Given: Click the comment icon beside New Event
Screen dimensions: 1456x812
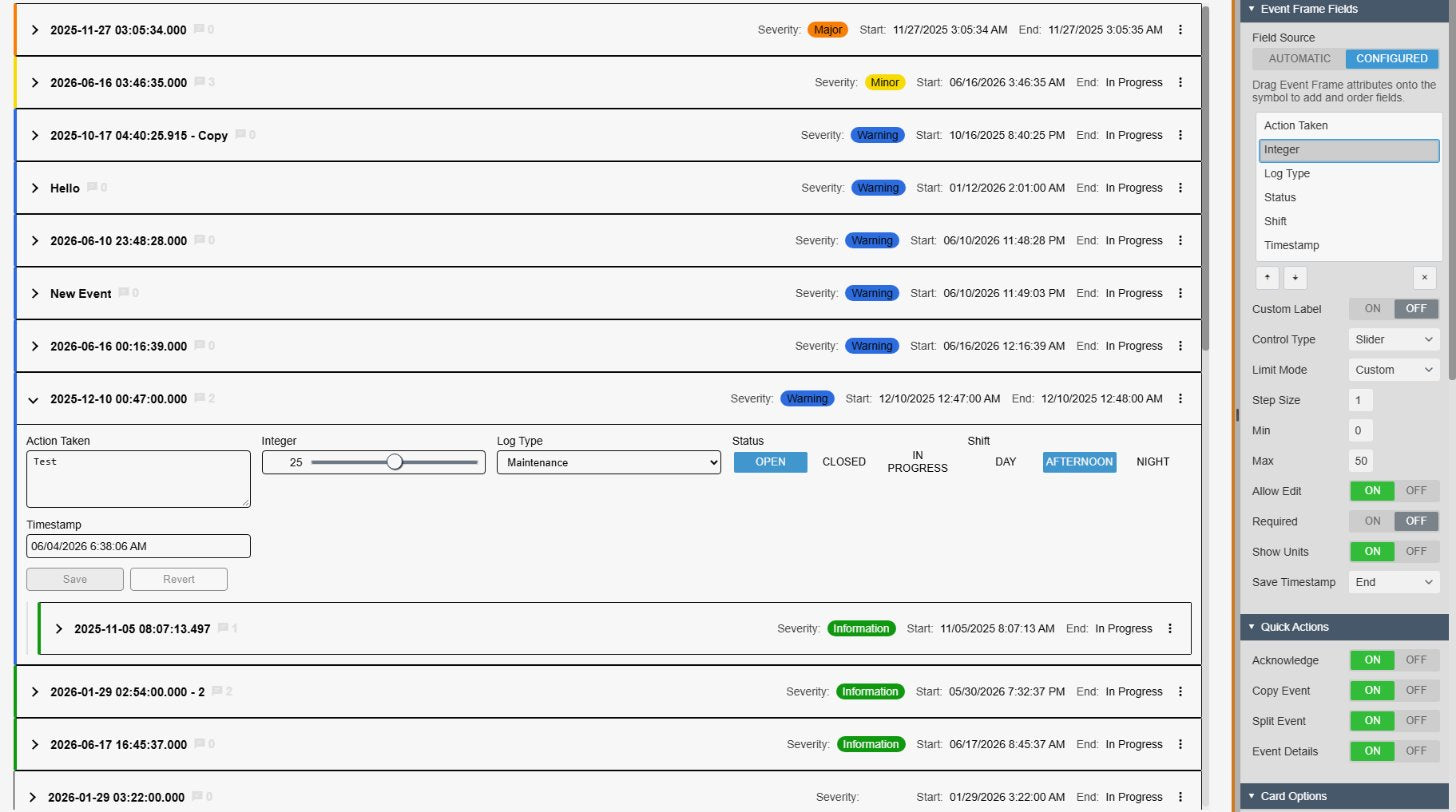Looking at the screenshot, I should point(124,293).
